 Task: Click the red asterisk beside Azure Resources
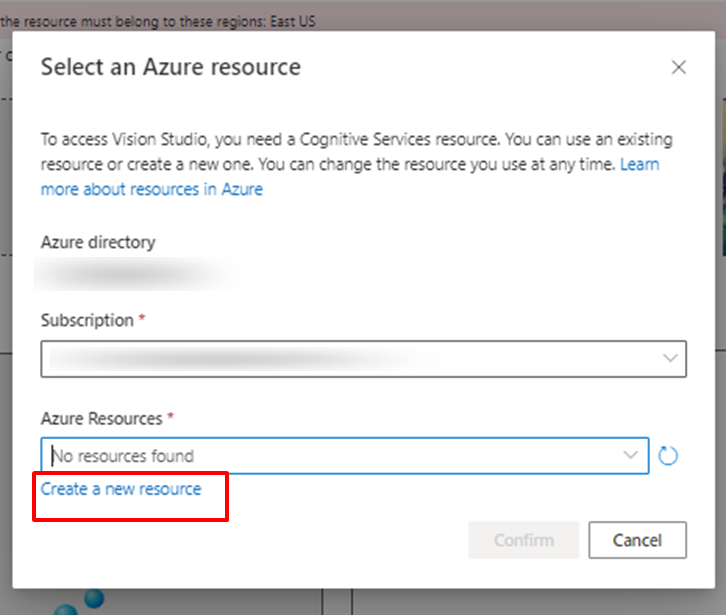pyautogui.click(x=170, y=416)
